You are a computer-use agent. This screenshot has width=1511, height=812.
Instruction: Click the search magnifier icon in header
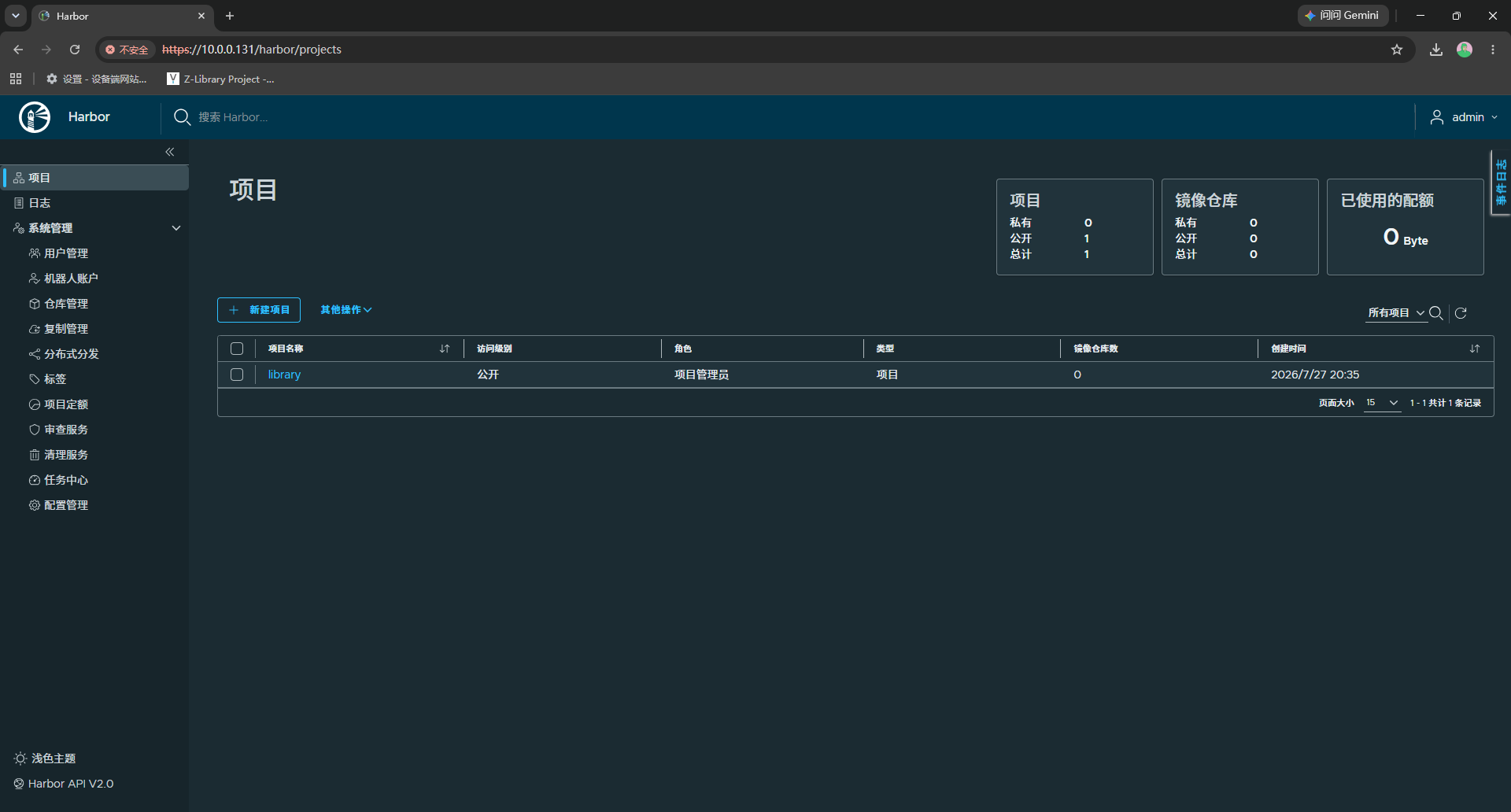(182, 117)
